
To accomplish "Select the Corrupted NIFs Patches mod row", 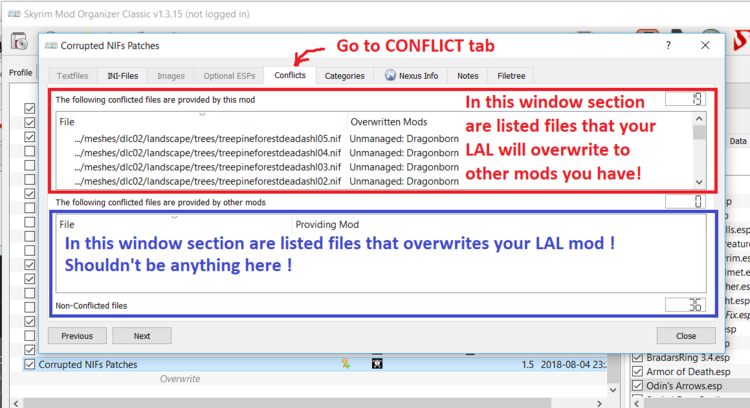I will click(316, 364).
